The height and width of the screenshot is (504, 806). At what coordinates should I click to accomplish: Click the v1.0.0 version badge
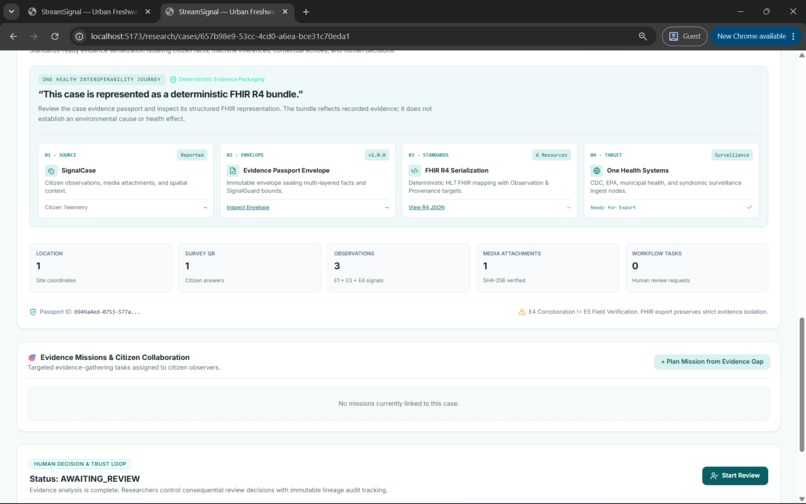point(377,155)
